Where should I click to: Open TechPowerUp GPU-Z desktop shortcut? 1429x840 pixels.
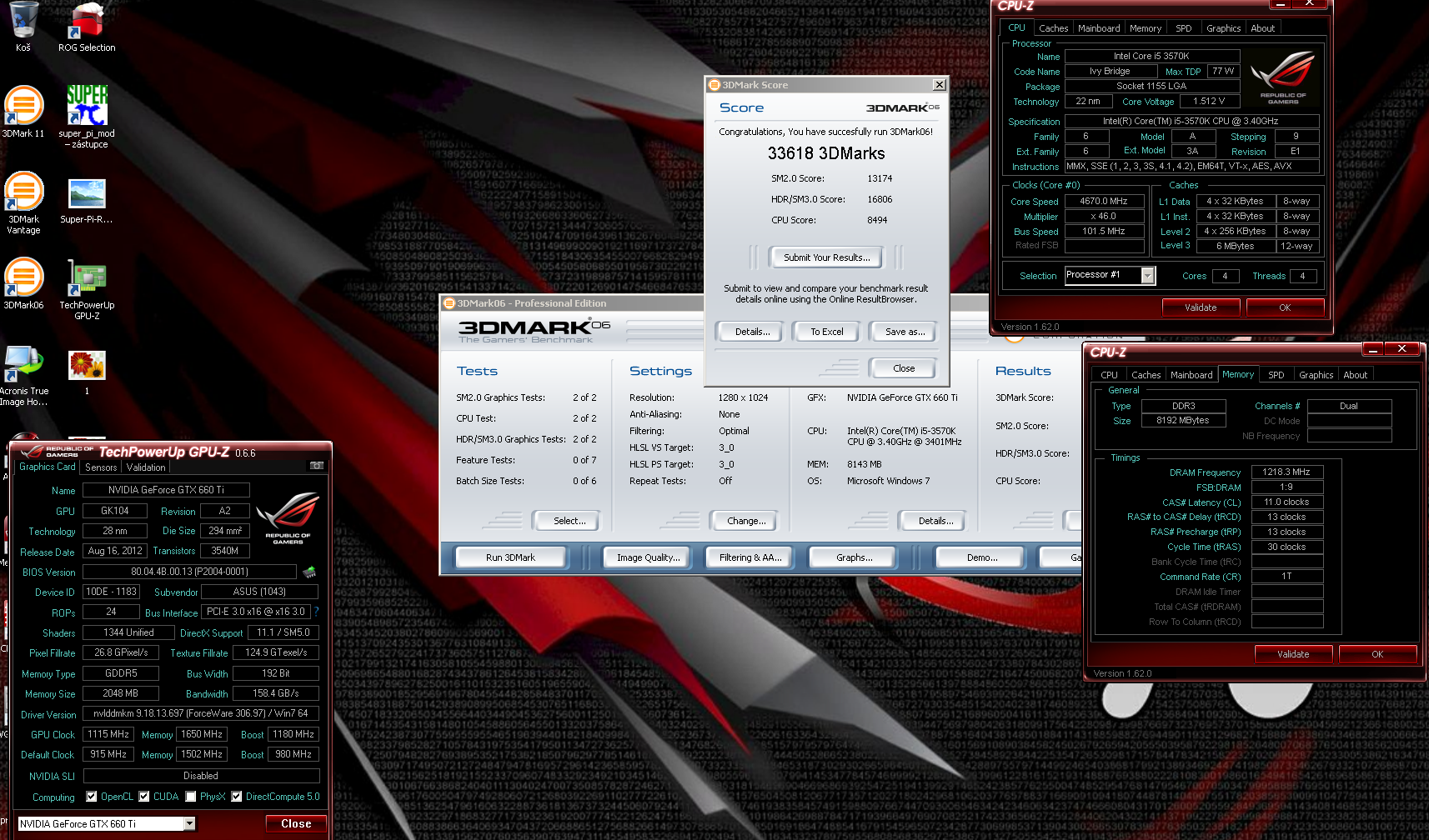point(87,289)
